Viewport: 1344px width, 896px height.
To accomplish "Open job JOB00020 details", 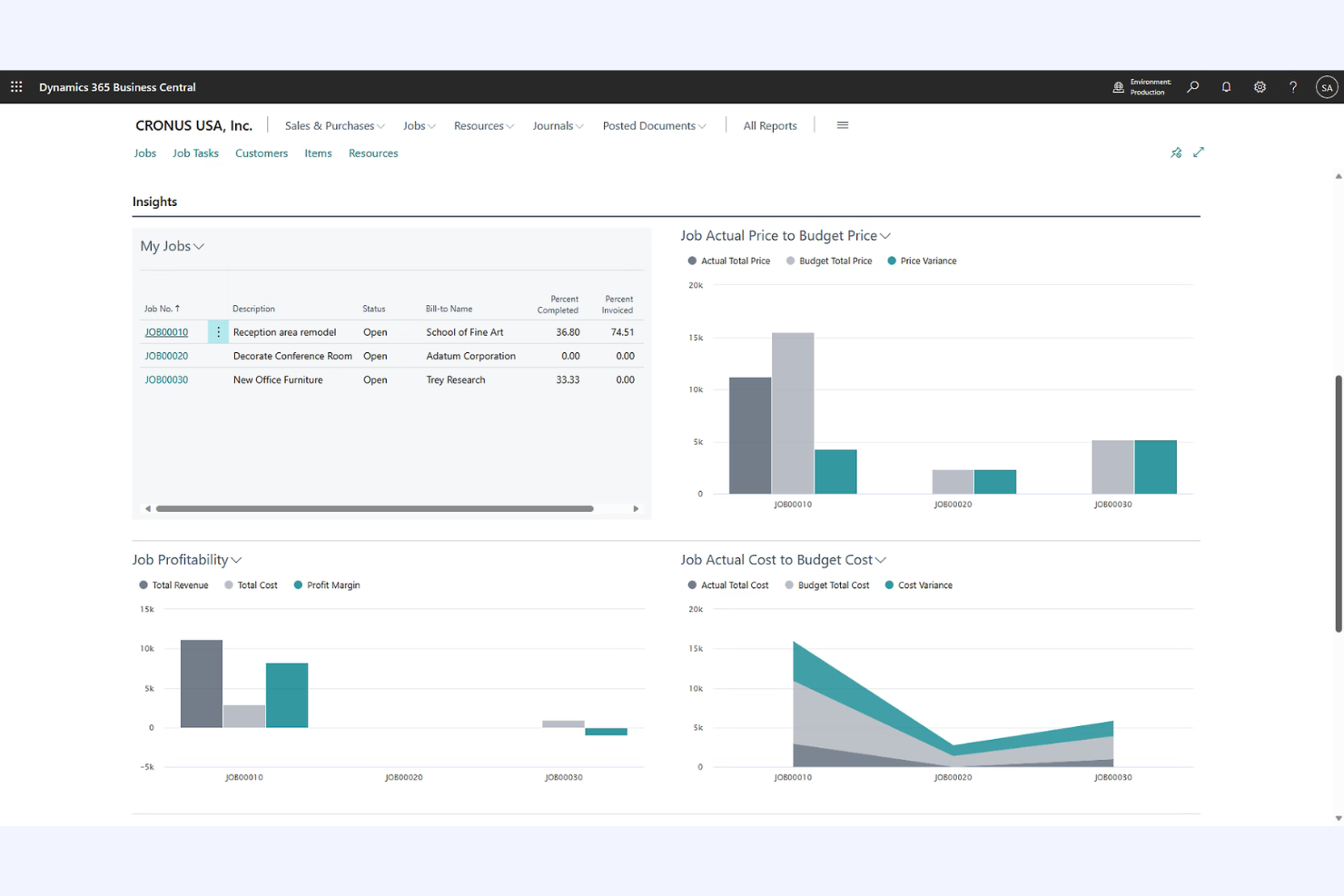I will 166,355.
